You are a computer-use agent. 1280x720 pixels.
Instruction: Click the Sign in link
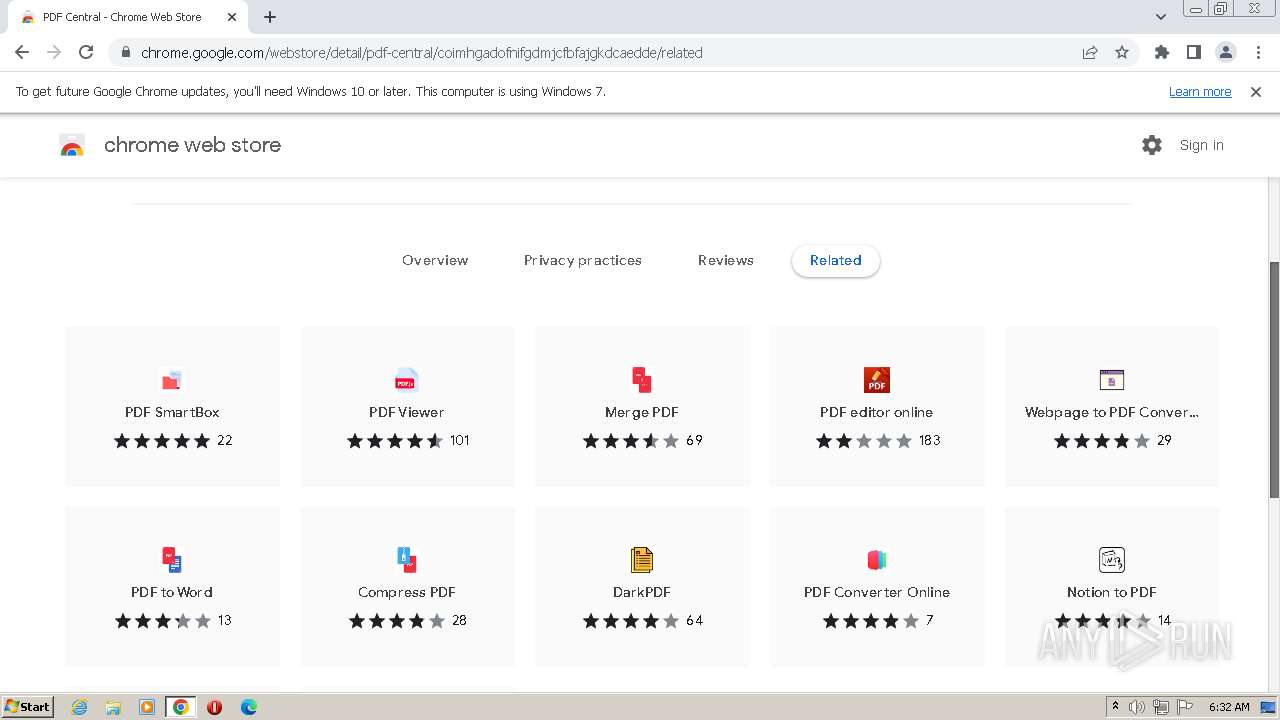[x=1201, y=145]
